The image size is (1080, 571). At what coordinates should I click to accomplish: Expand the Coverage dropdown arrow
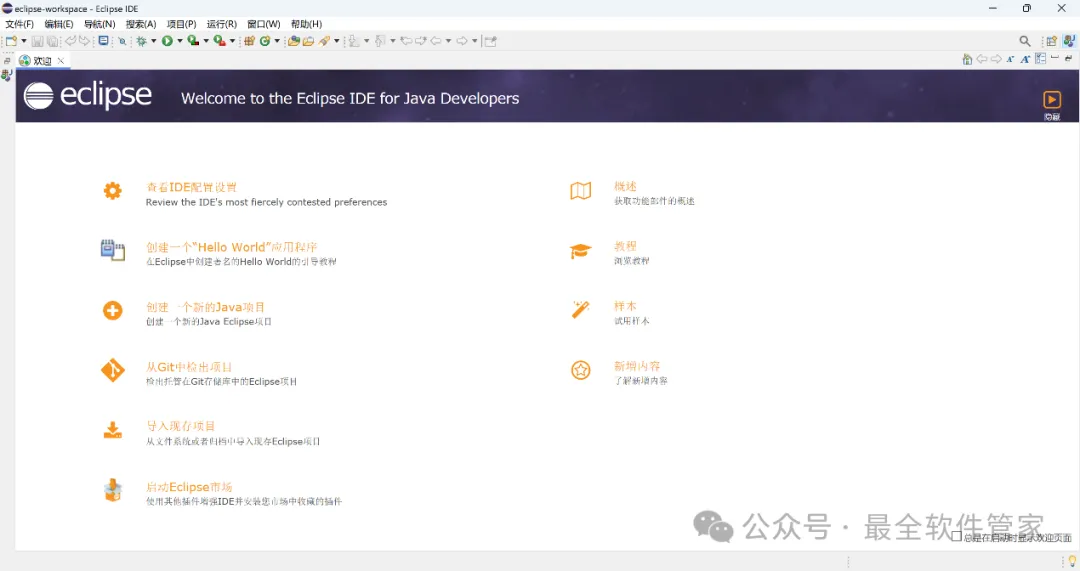[x=206, y=41]
